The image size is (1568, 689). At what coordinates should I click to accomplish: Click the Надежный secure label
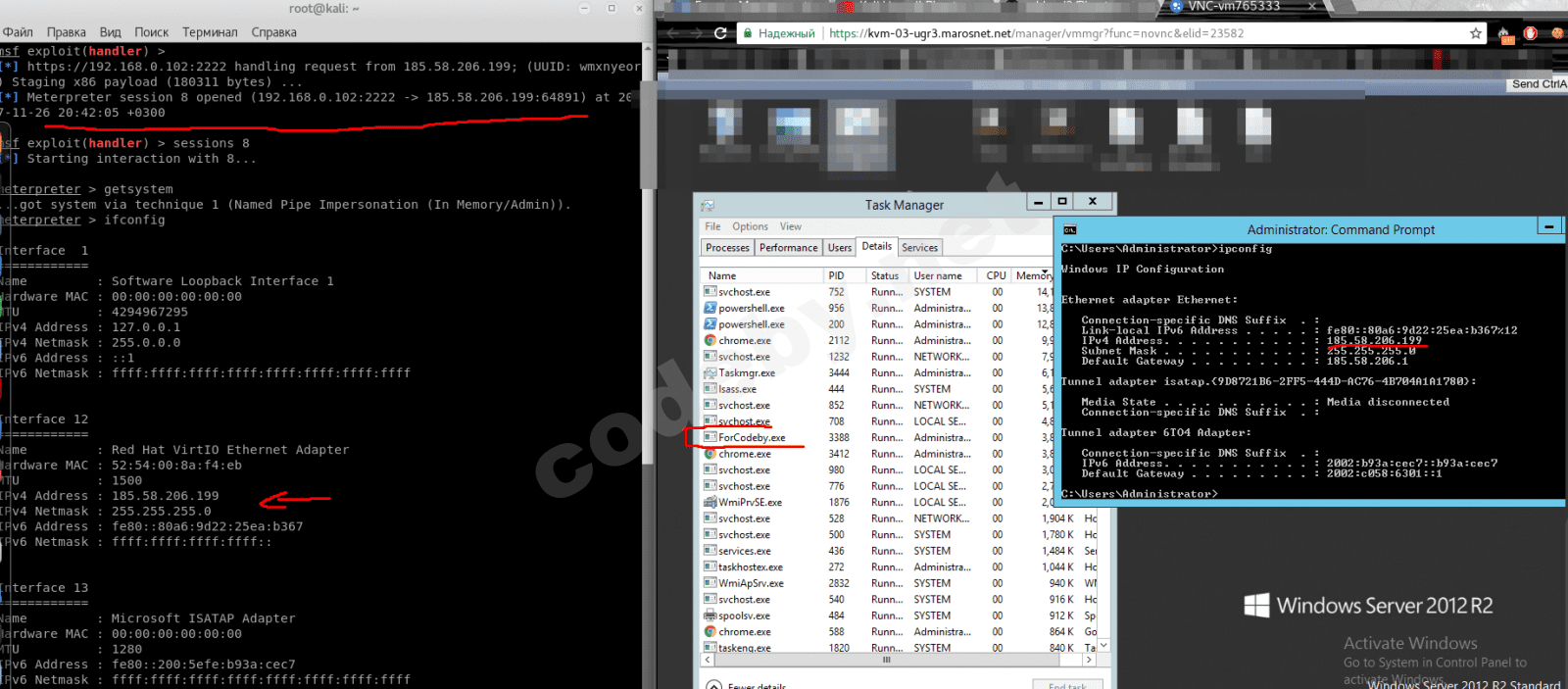point(787,33)
